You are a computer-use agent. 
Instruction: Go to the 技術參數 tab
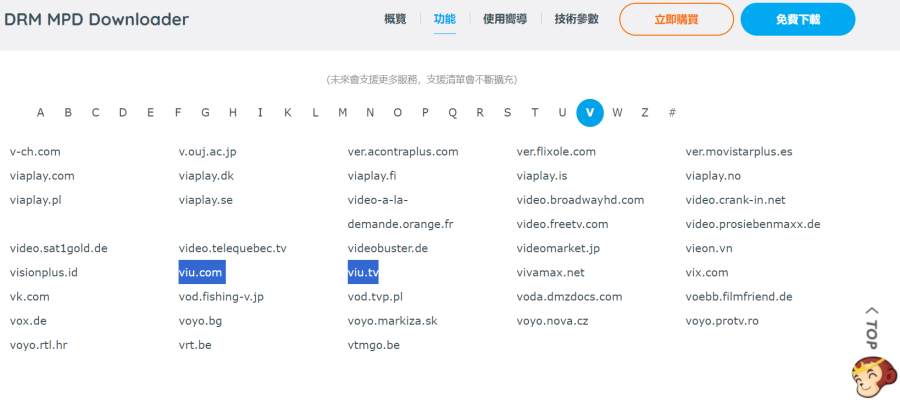click(576, 19)
